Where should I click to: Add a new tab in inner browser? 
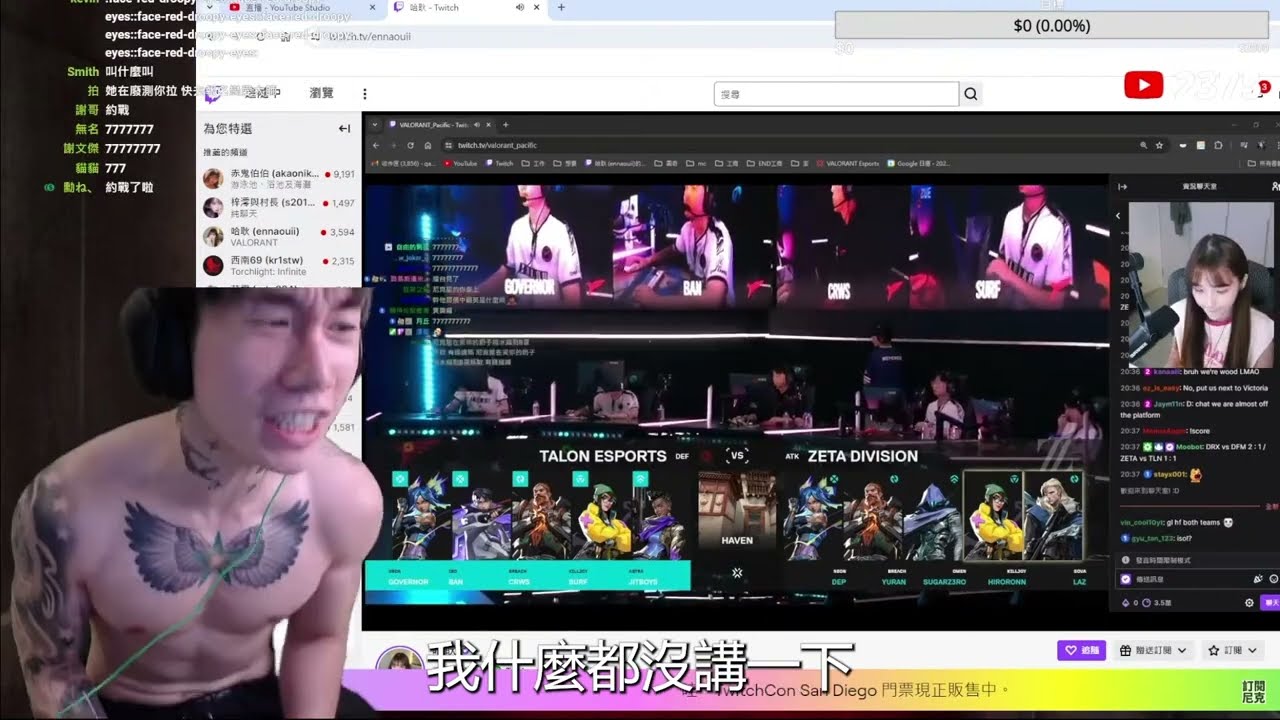[505, 125]
